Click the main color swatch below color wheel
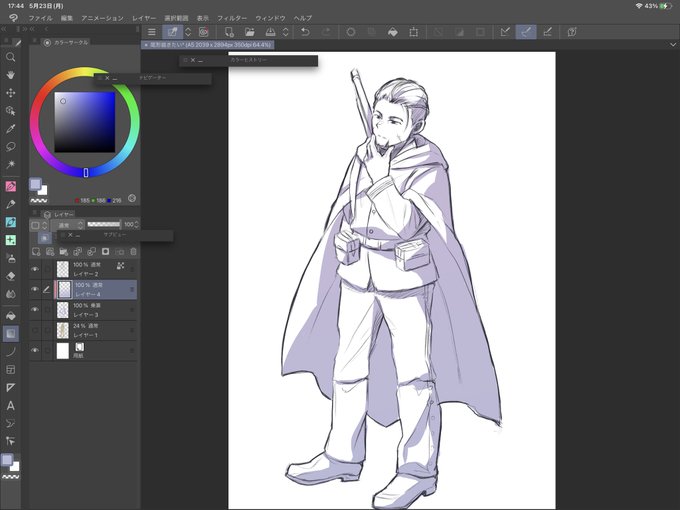 click(x=35, y=184)
